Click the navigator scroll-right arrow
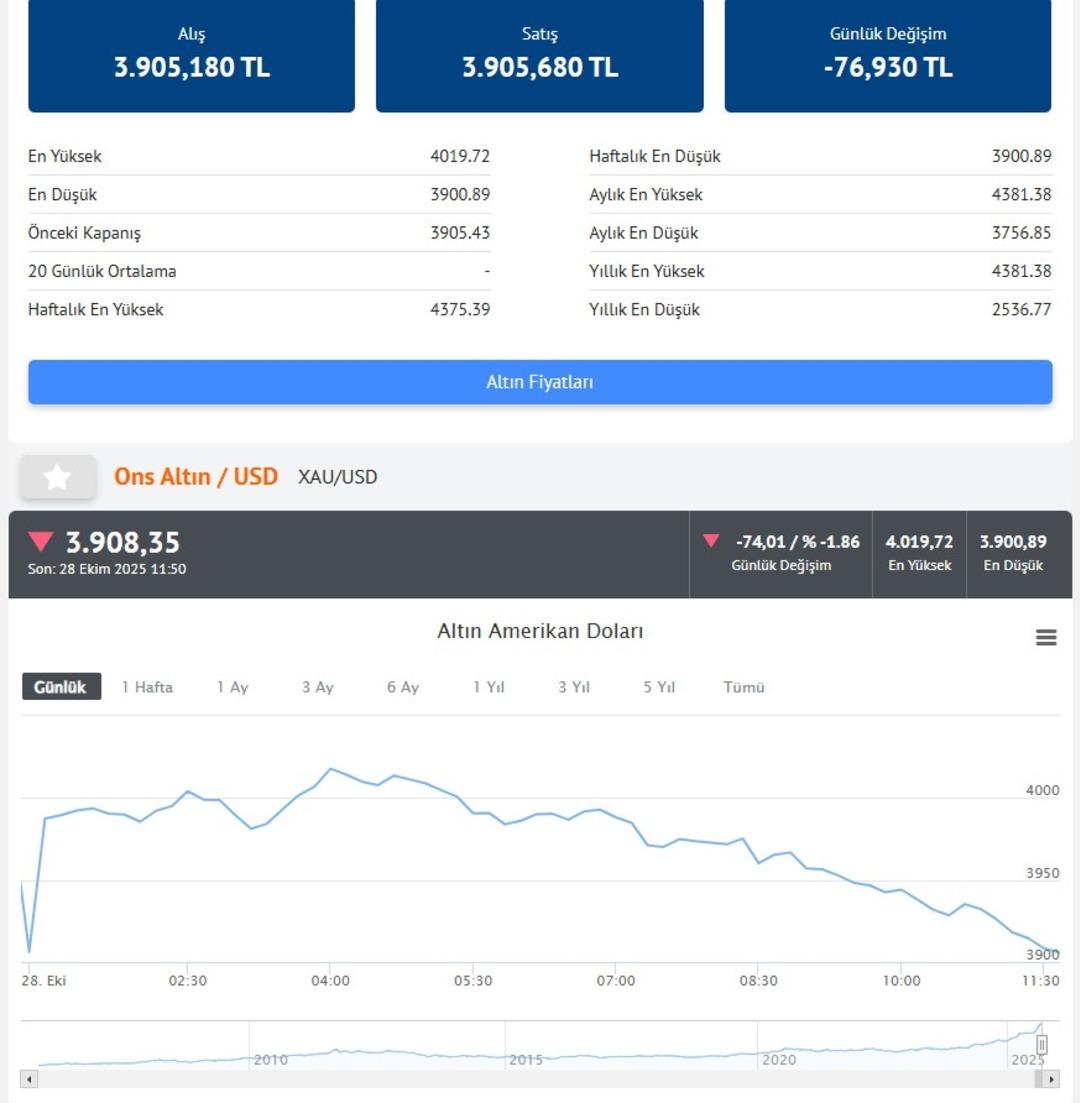This screenshot has width=1080, height=1103. coord(1050,1080)
